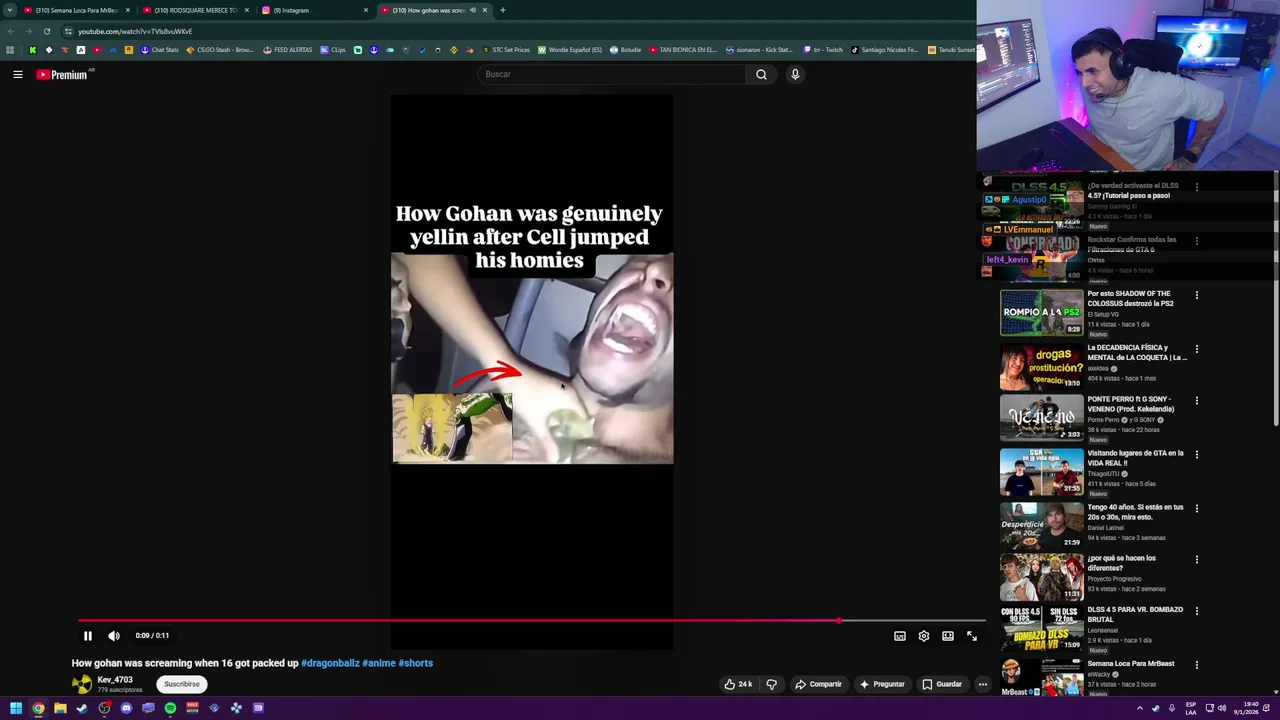1280x720 pixels.
Task: Open the FEED ALERTAS bookmark
Action: point(288,50)
